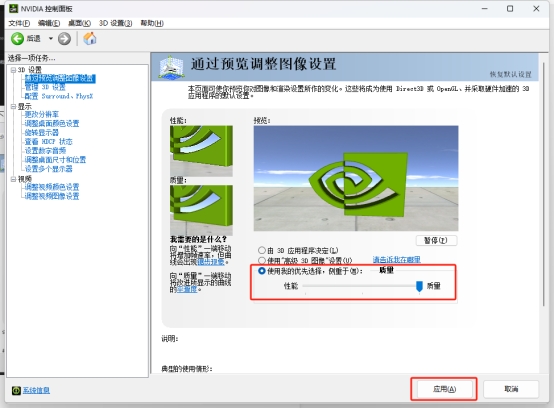Open 调整桌面颜色设置 tree item
554x408 pixels.
coord(52,124)
